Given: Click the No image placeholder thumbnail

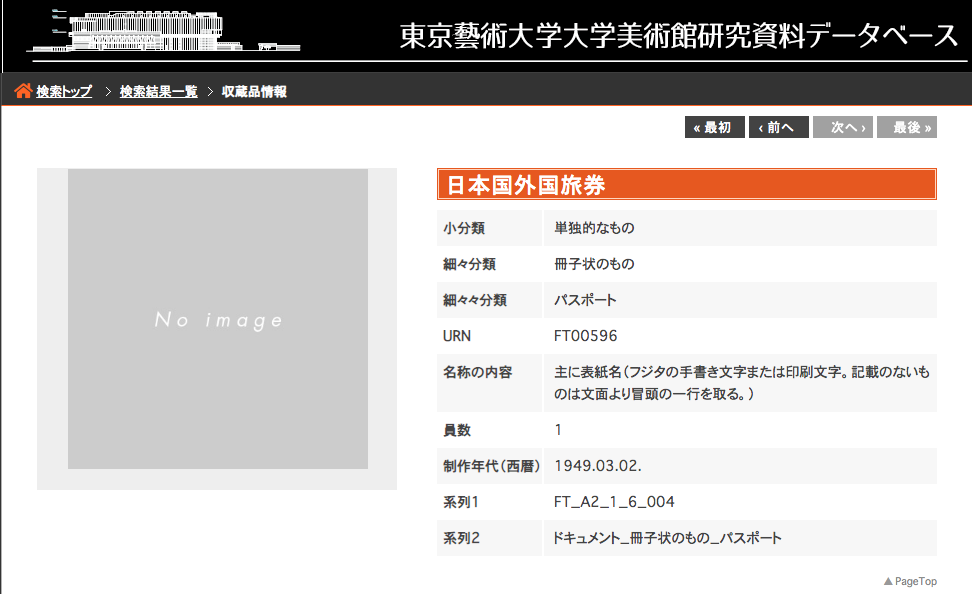Looking at the screenshot, I should 218,319.
